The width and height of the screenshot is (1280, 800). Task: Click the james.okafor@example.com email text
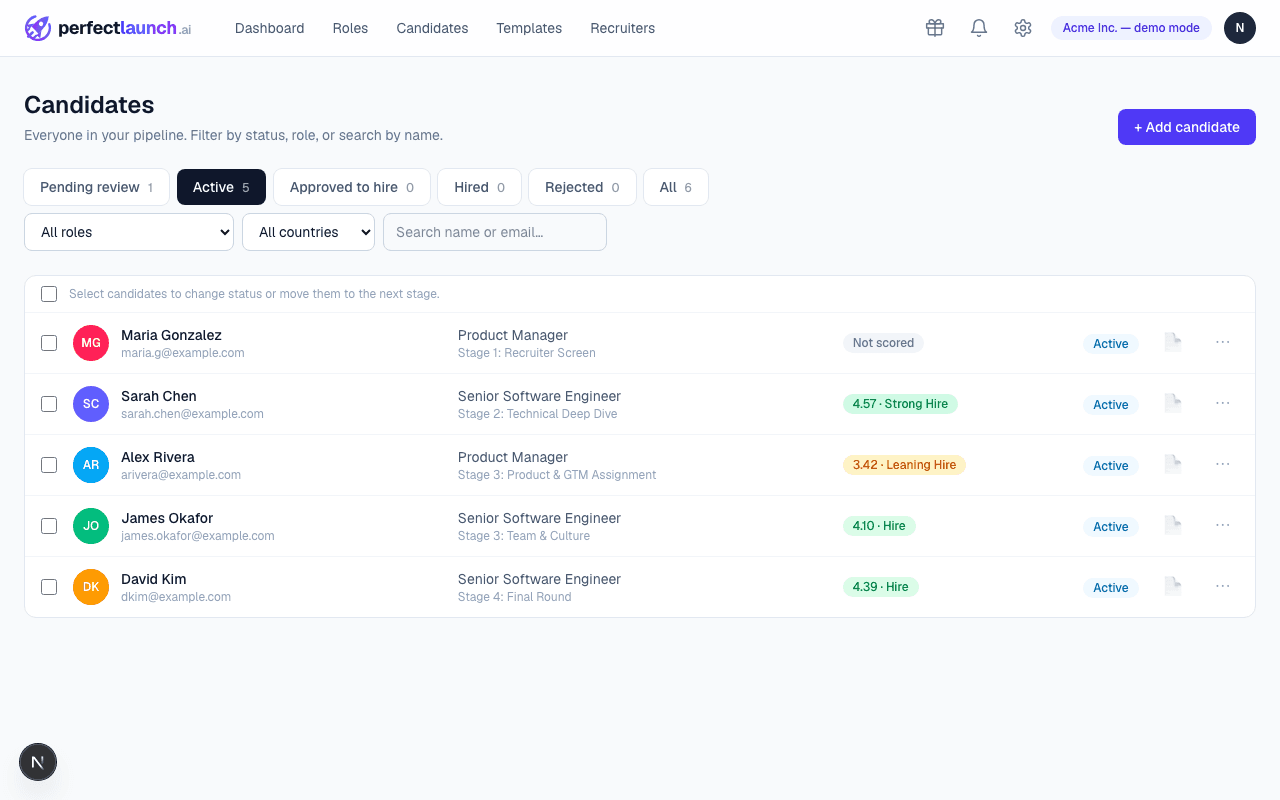click(x=198, y=536)
